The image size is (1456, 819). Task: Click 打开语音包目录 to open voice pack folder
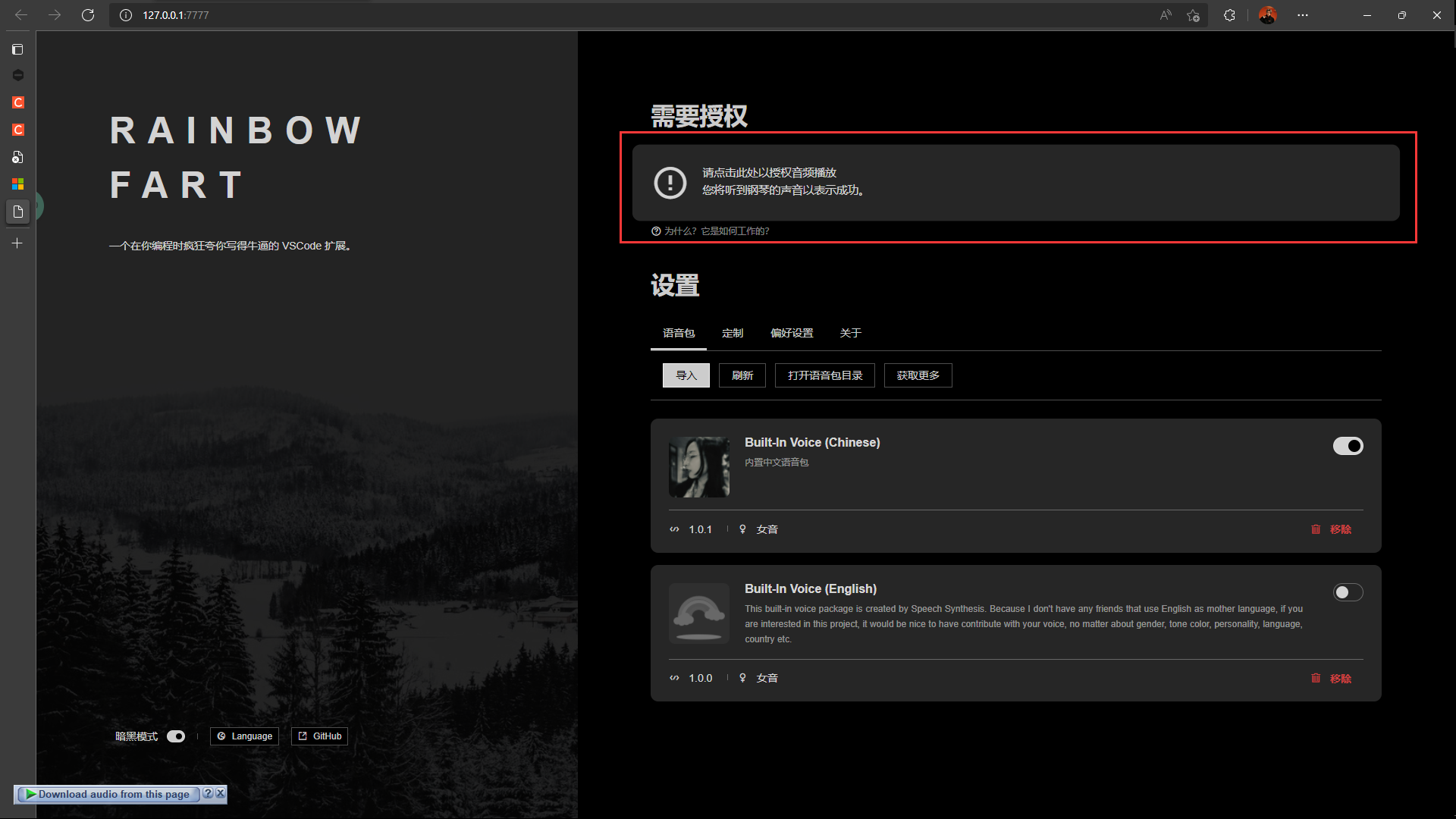pos(824,375)
